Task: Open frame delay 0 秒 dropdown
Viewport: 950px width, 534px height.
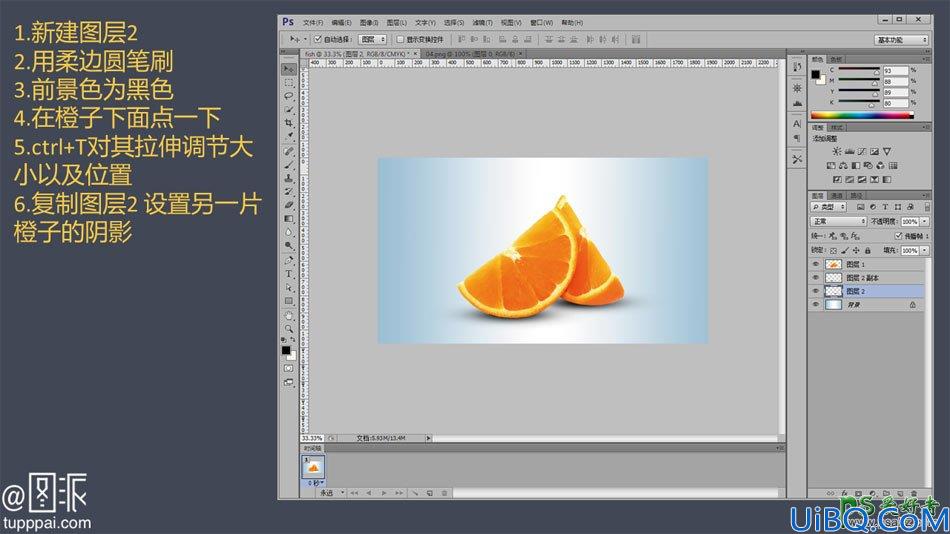Action: pos(316,482)
